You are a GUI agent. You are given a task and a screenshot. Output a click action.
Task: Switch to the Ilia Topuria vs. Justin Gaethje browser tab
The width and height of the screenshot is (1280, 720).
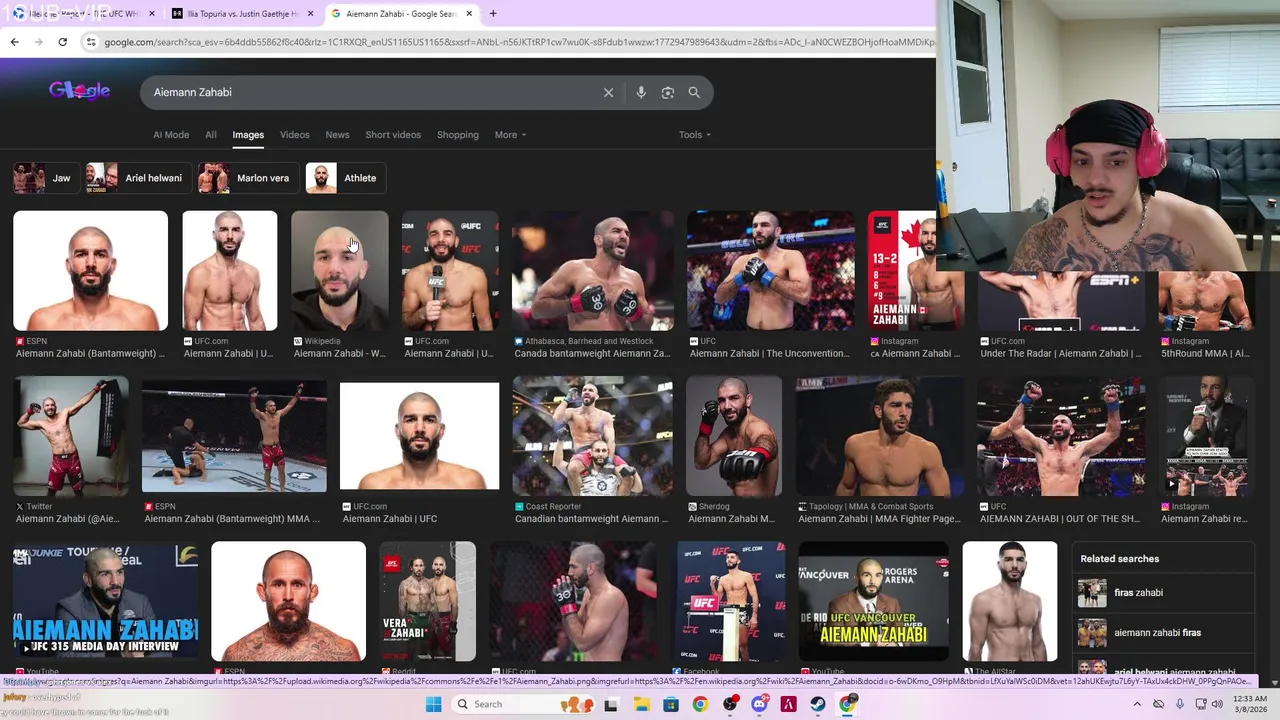[241, 13]
